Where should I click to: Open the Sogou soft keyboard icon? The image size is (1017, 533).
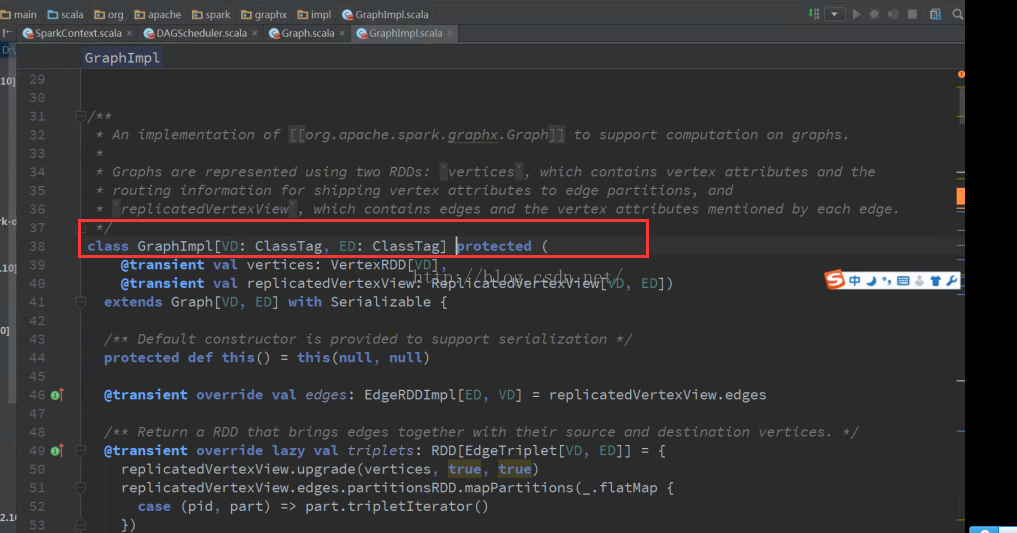[x=903, y=281]
